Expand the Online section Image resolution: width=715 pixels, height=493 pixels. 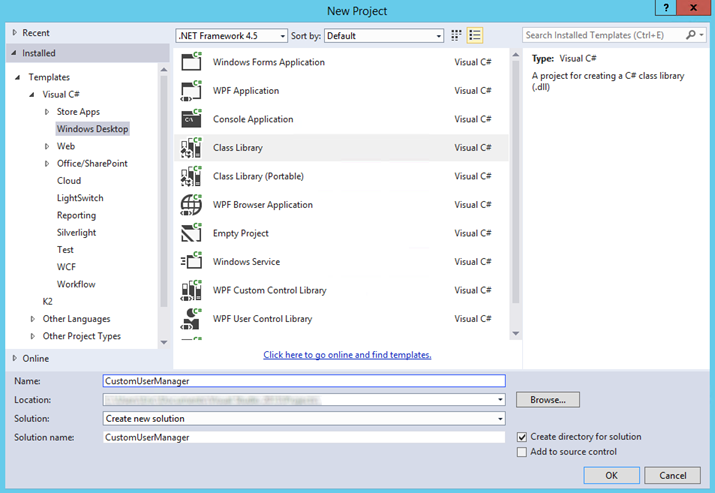(15, 358)
